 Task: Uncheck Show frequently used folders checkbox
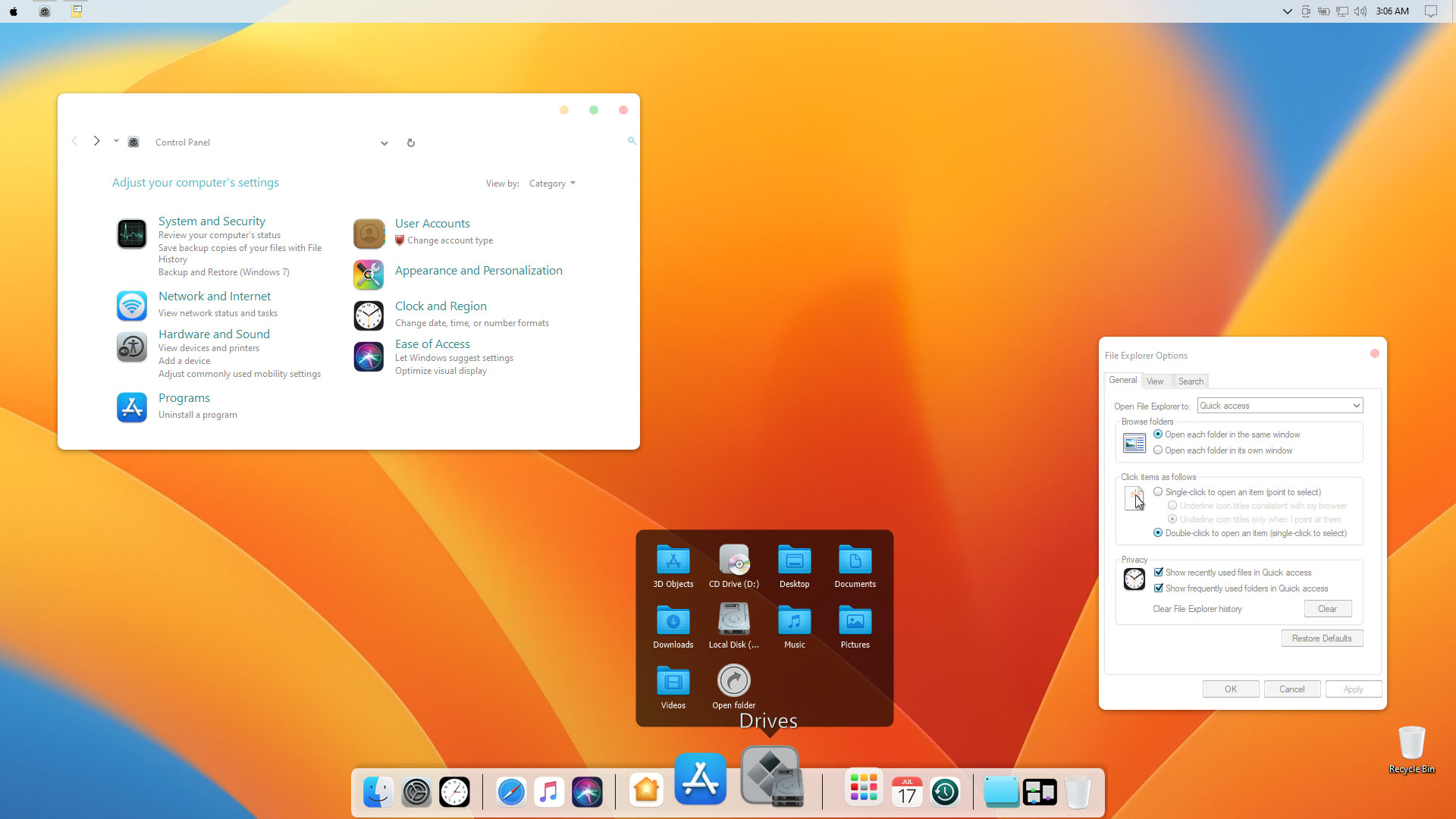(1159, 588)
